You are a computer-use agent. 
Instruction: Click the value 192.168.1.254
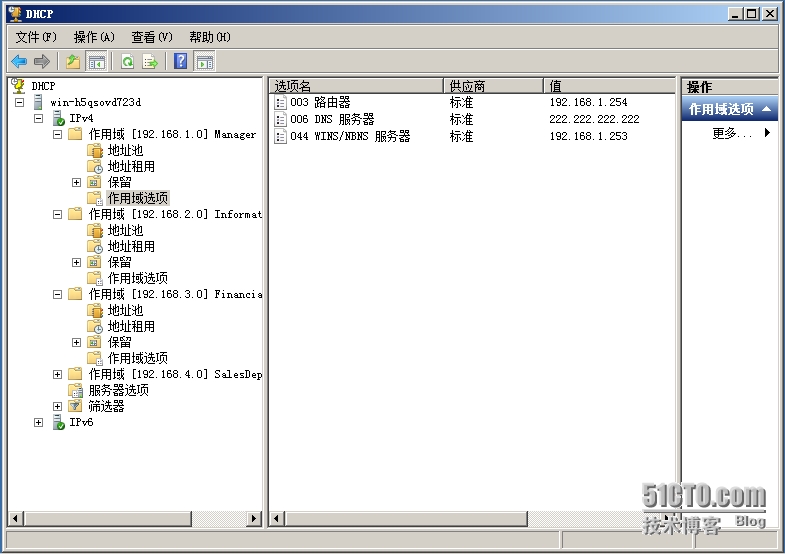click(588, 103)
